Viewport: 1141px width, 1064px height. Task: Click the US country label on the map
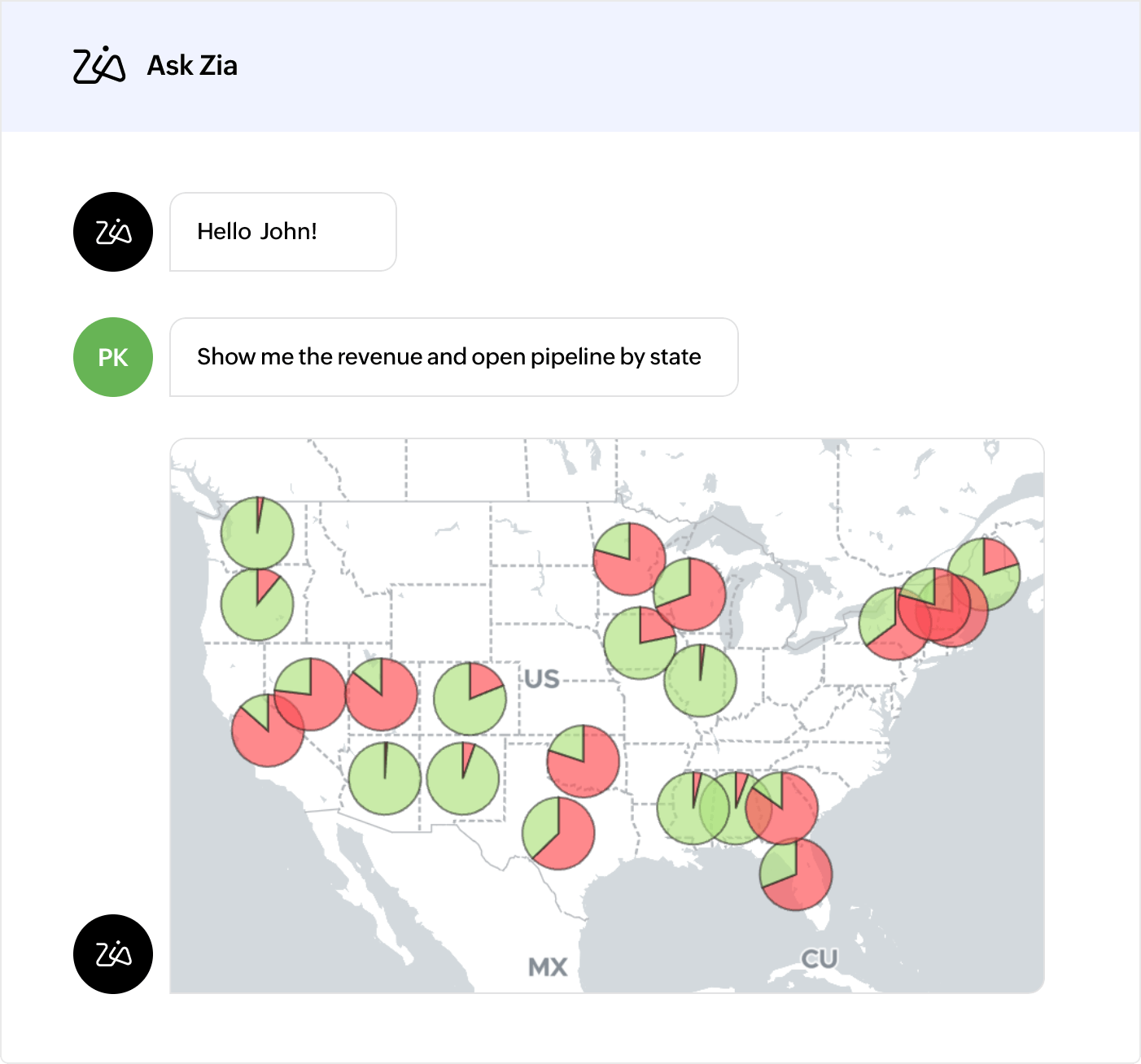click(x=542, y=679)
